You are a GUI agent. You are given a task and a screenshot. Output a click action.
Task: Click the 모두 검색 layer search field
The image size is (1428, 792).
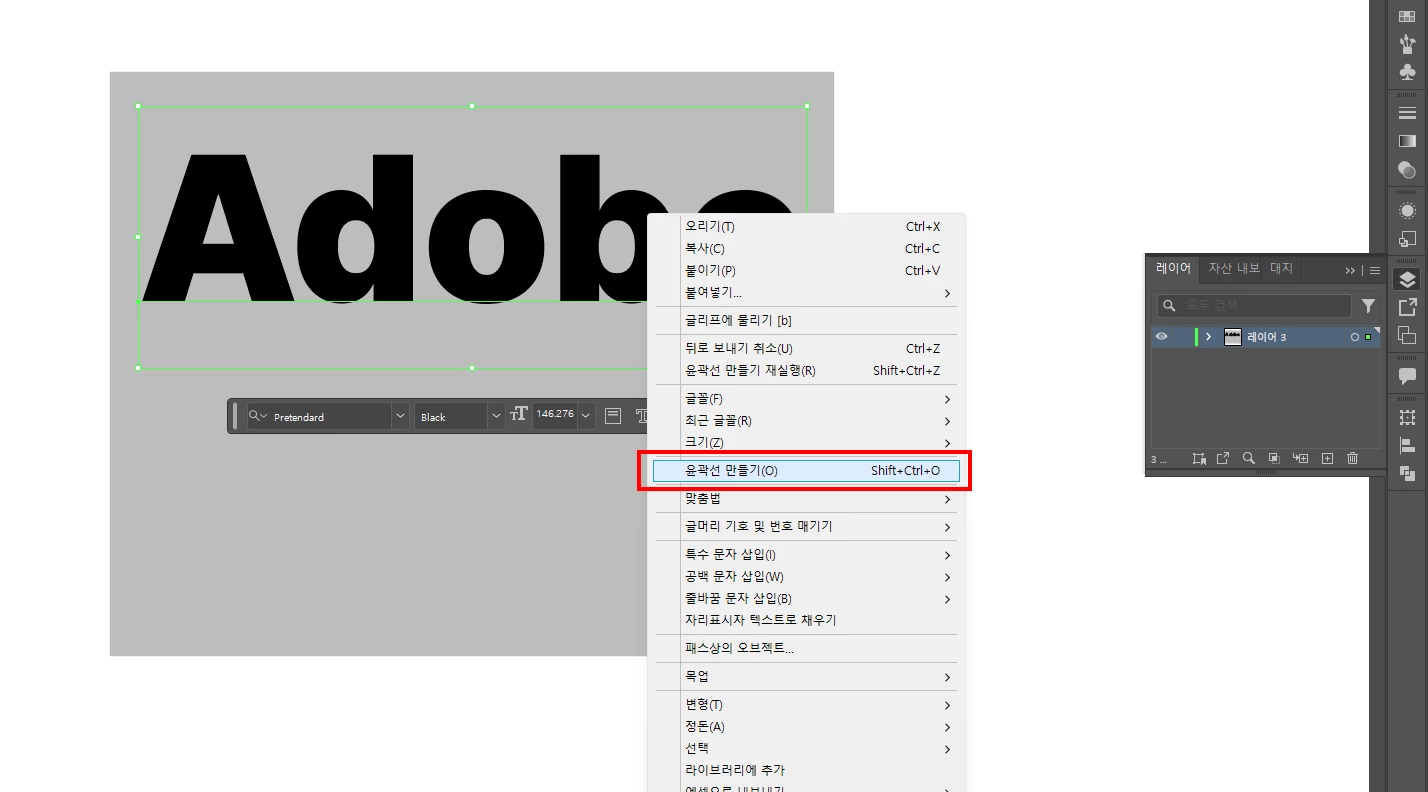pyautogui.click(x=1254, y=306)
